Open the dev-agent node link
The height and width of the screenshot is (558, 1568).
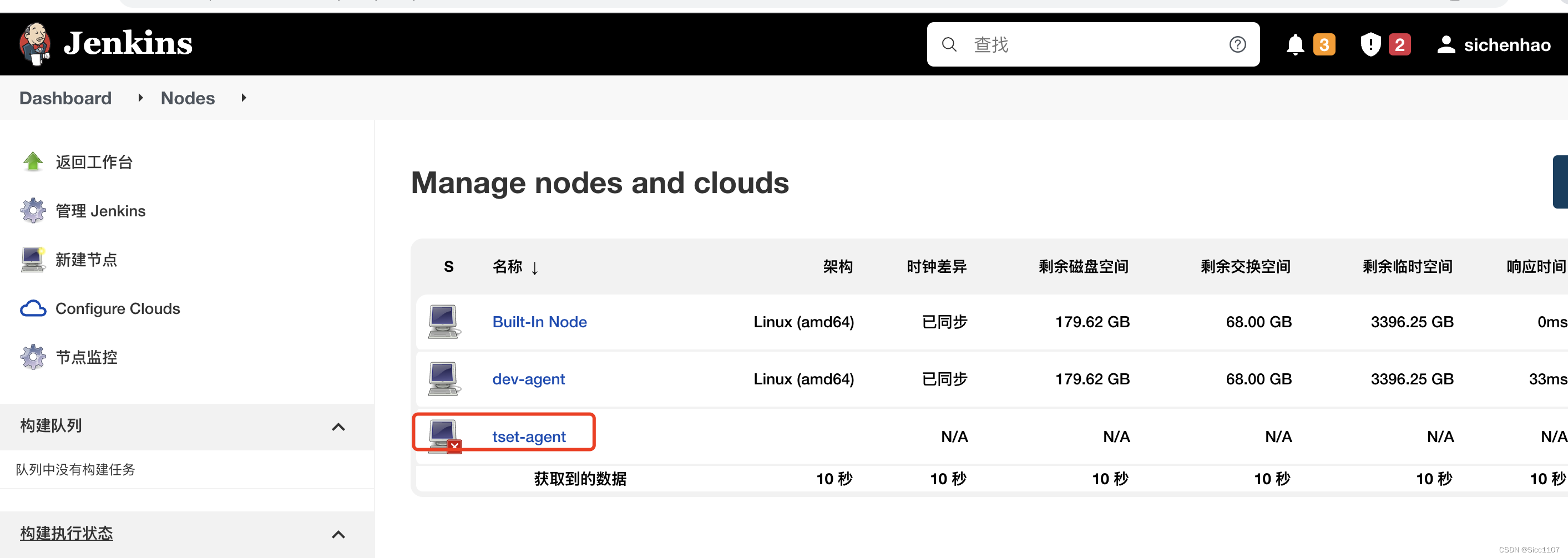(x=528, y=379)
